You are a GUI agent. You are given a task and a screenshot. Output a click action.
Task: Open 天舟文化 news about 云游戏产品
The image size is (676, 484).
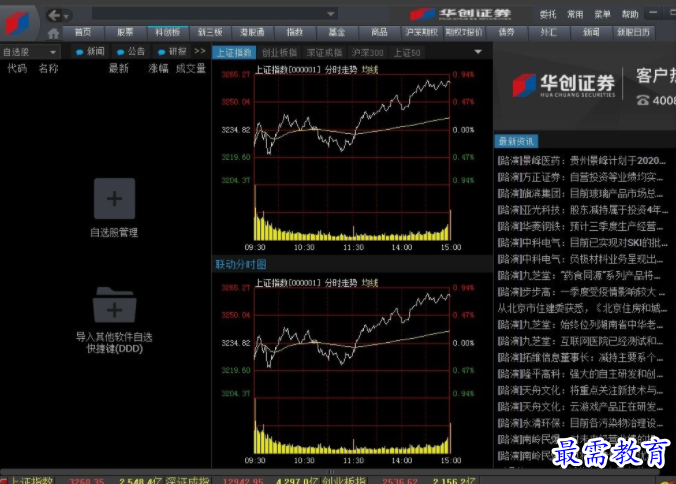581,406
